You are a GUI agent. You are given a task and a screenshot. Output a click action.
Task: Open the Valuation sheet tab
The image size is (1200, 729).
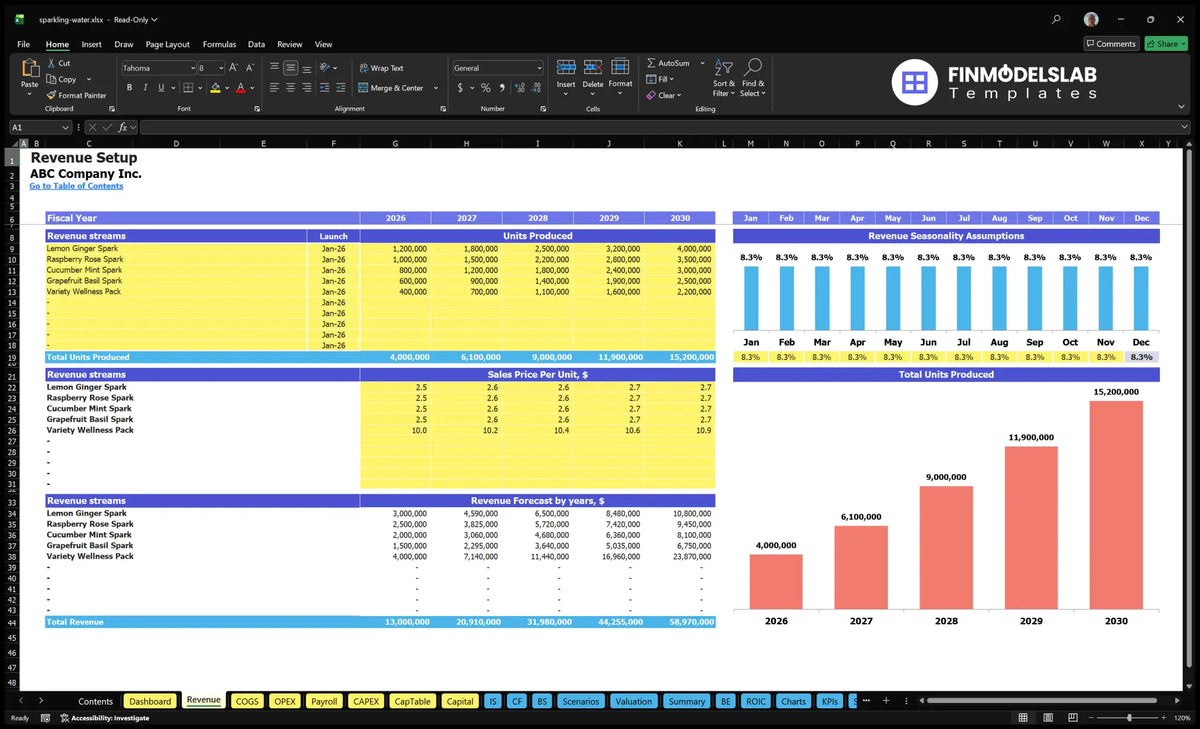click(633, 701)
